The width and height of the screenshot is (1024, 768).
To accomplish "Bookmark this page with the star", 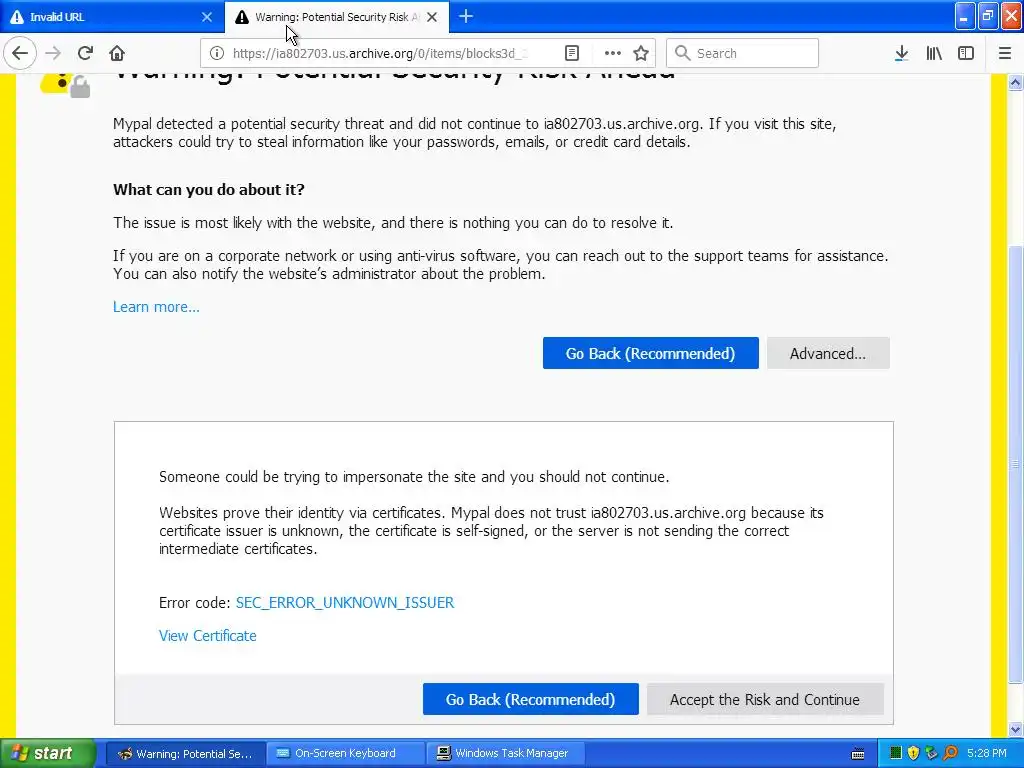I will [641, 54].
